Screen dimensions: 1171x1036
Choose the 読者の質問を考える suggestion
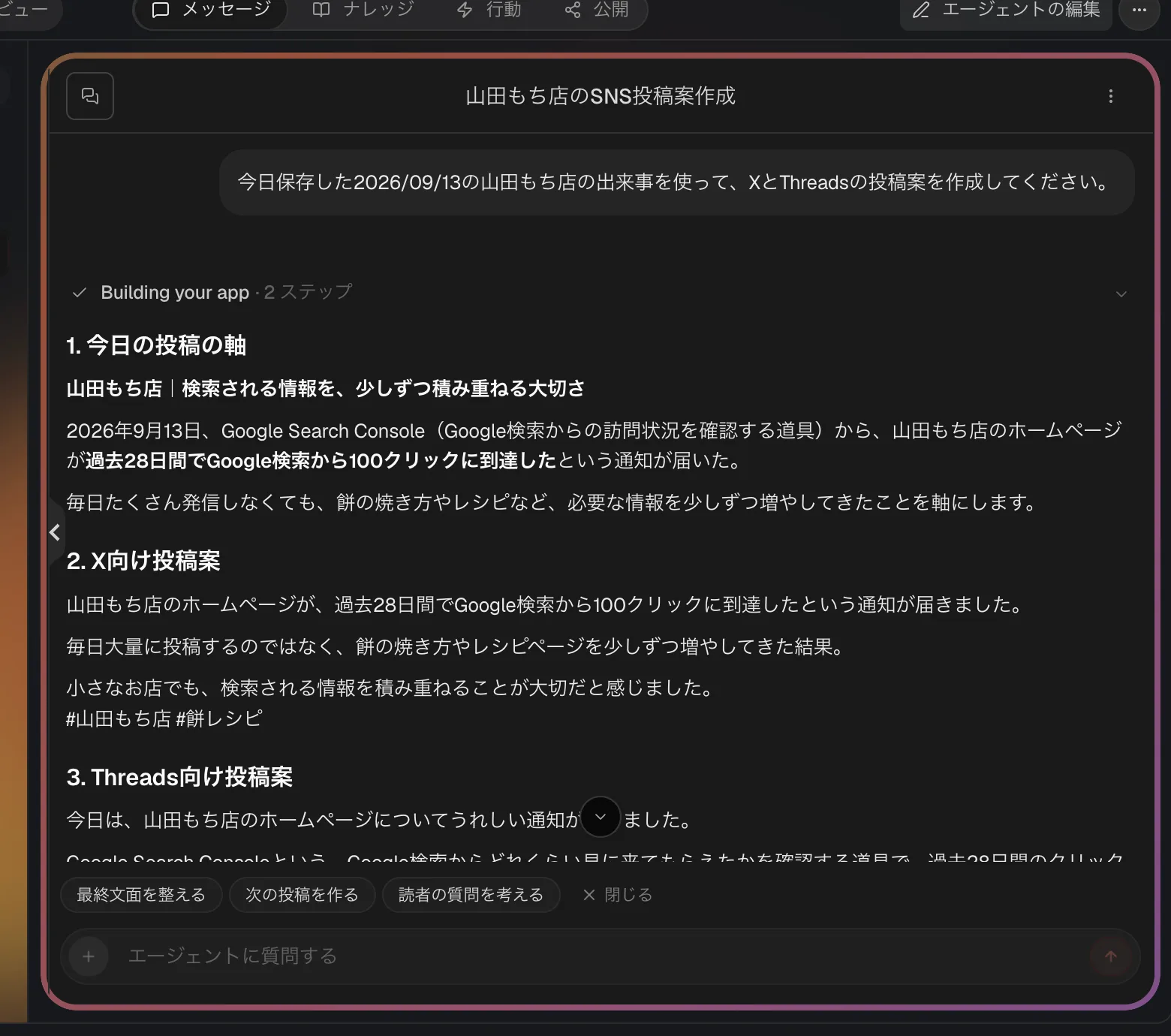[x=471, y=895]
